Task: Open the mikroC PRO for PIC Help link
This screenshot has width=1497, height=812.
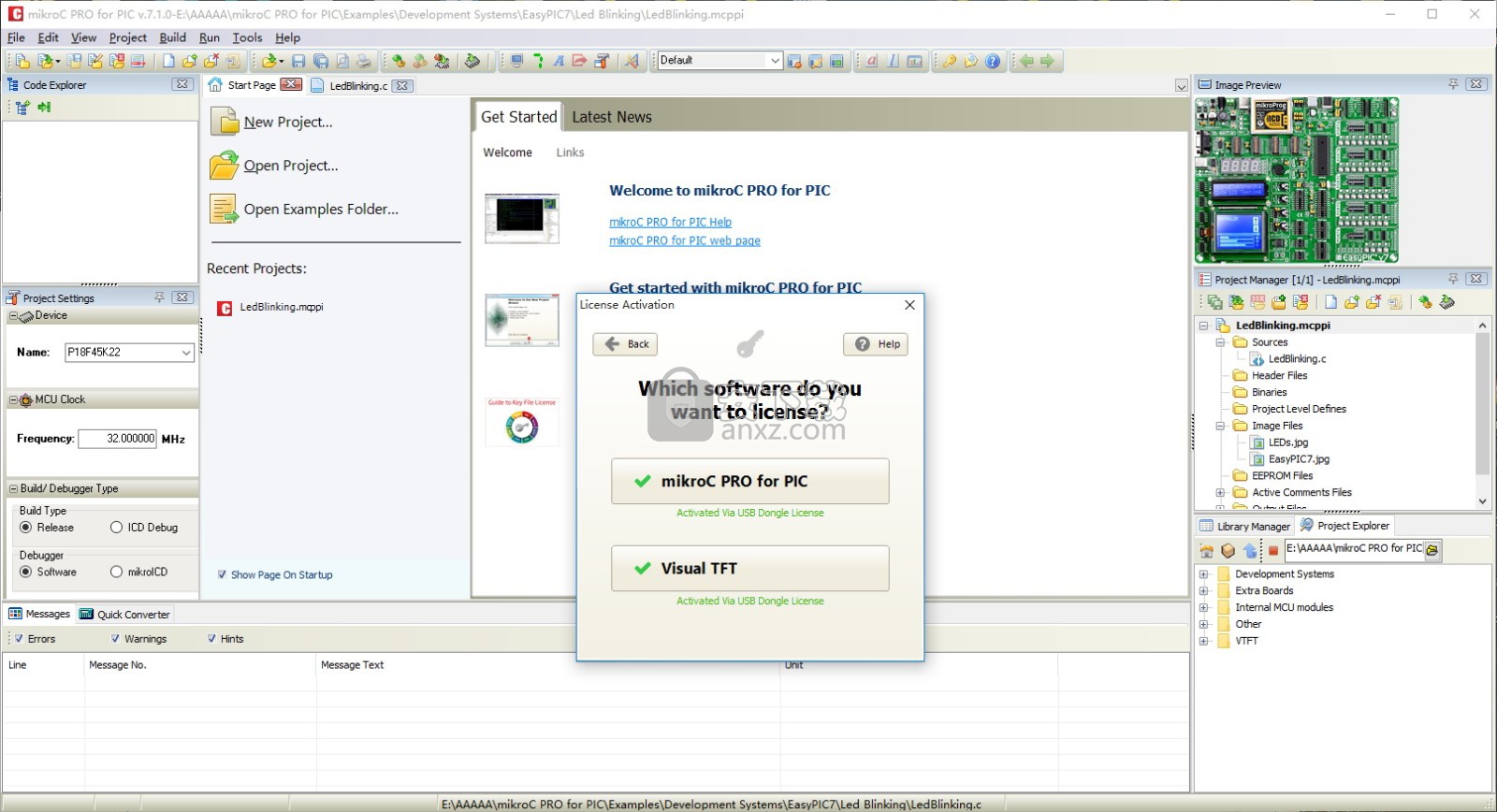Action: pos(670,222)
